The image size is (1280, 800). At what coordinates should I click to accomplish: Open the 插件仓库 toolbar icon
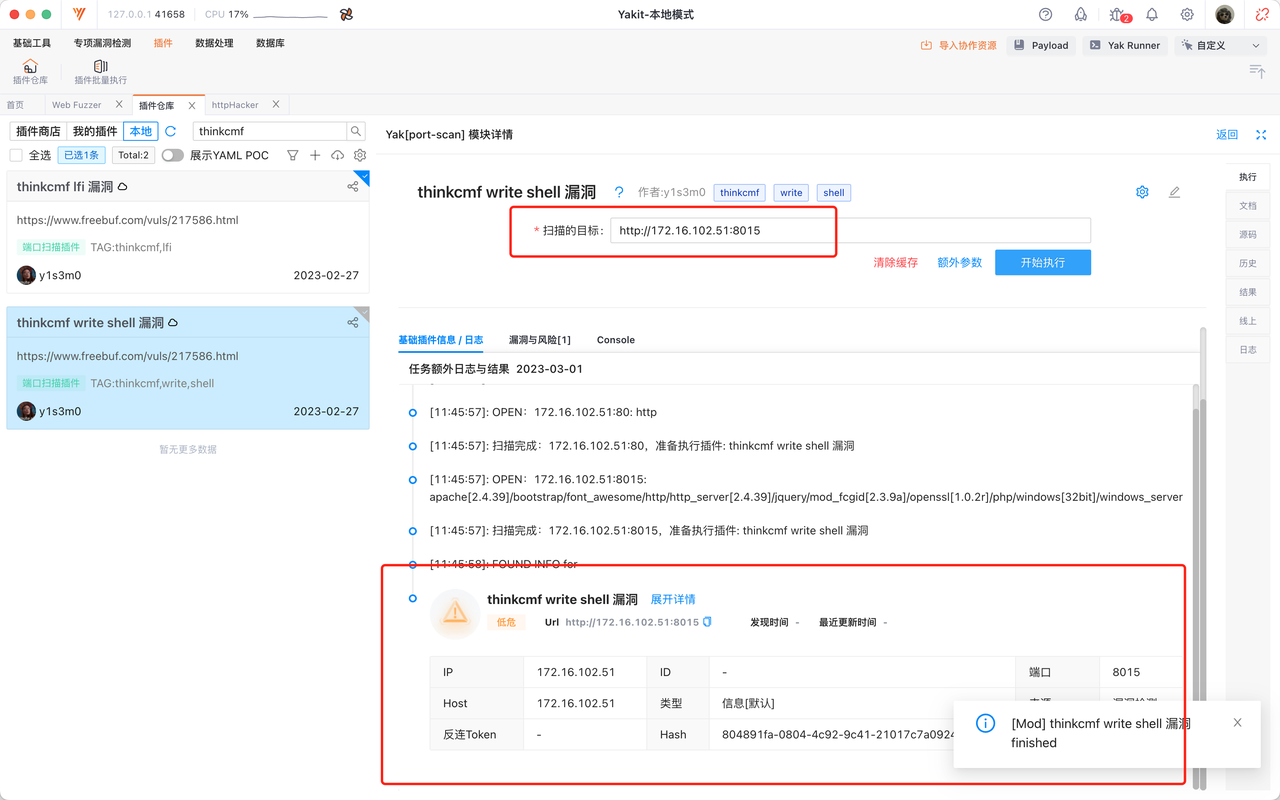30,72
